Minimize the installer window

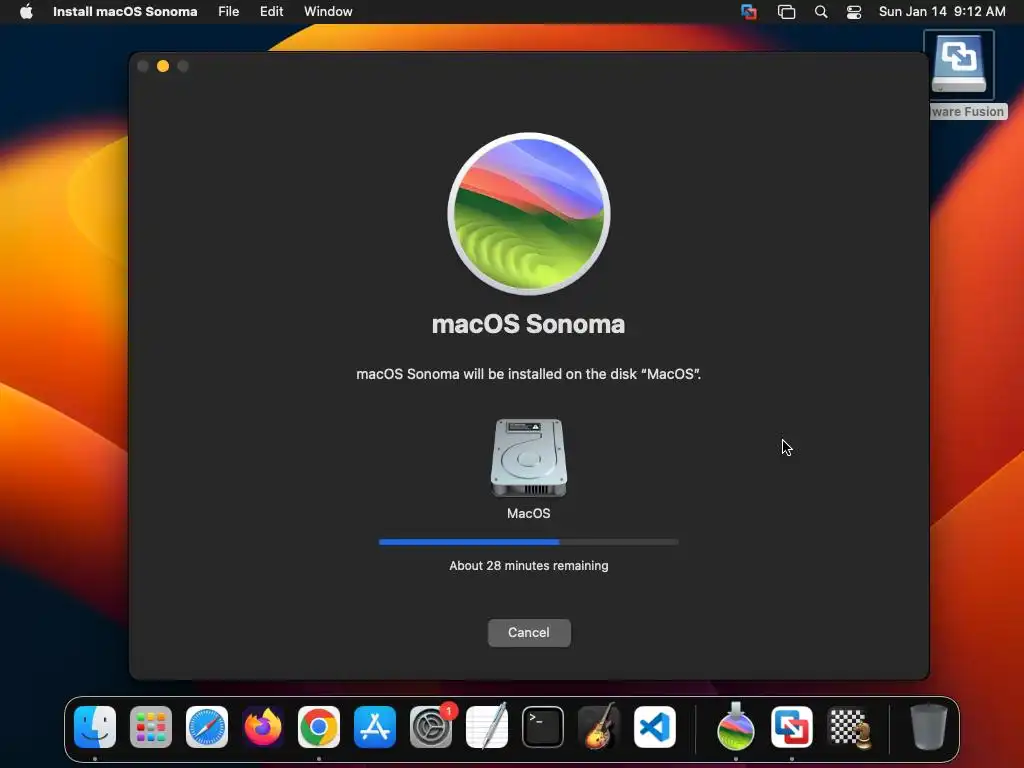[163, 66]
